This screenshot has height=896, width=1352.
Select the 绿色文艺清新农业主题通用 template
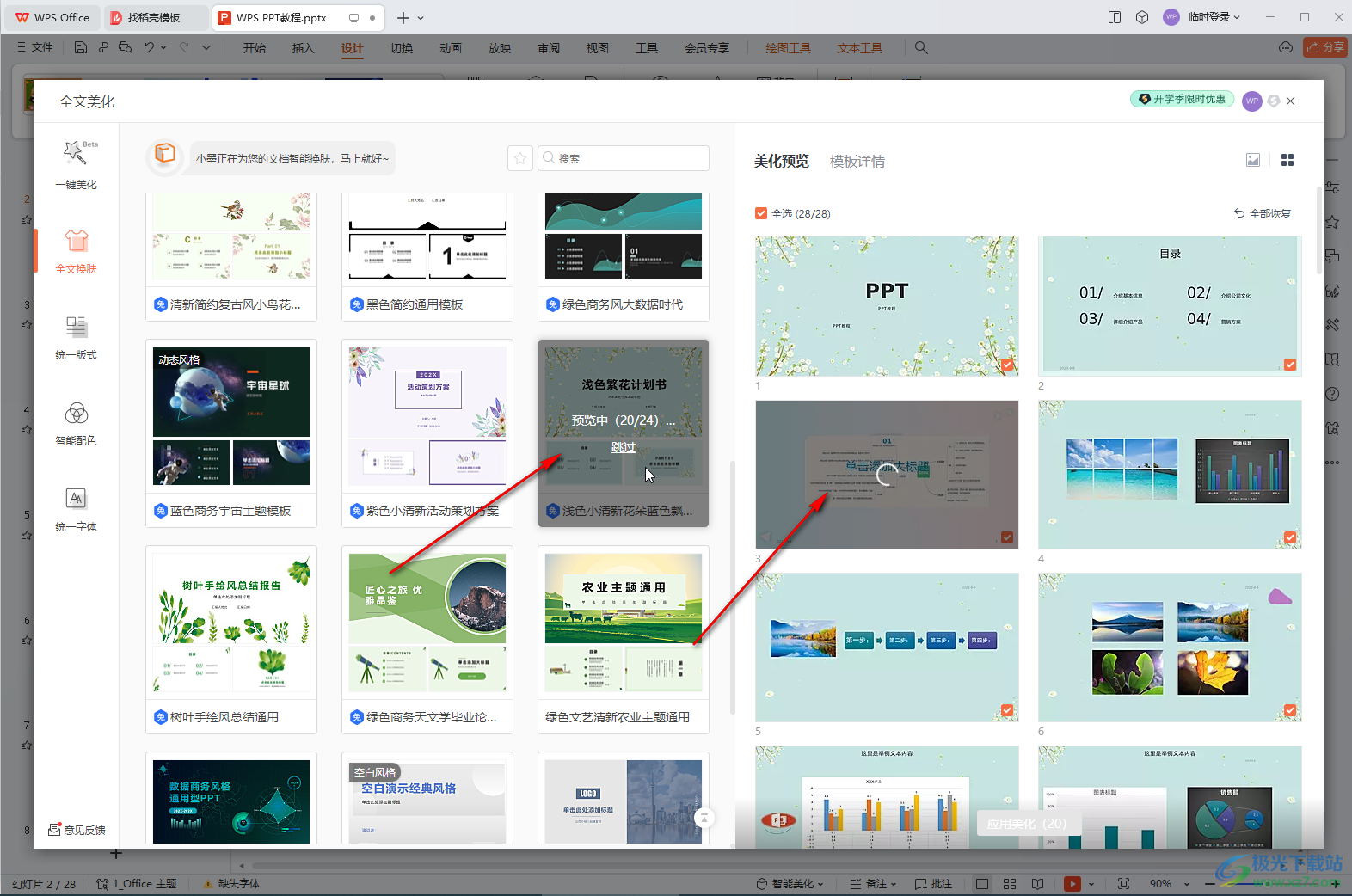click(624, 640)
